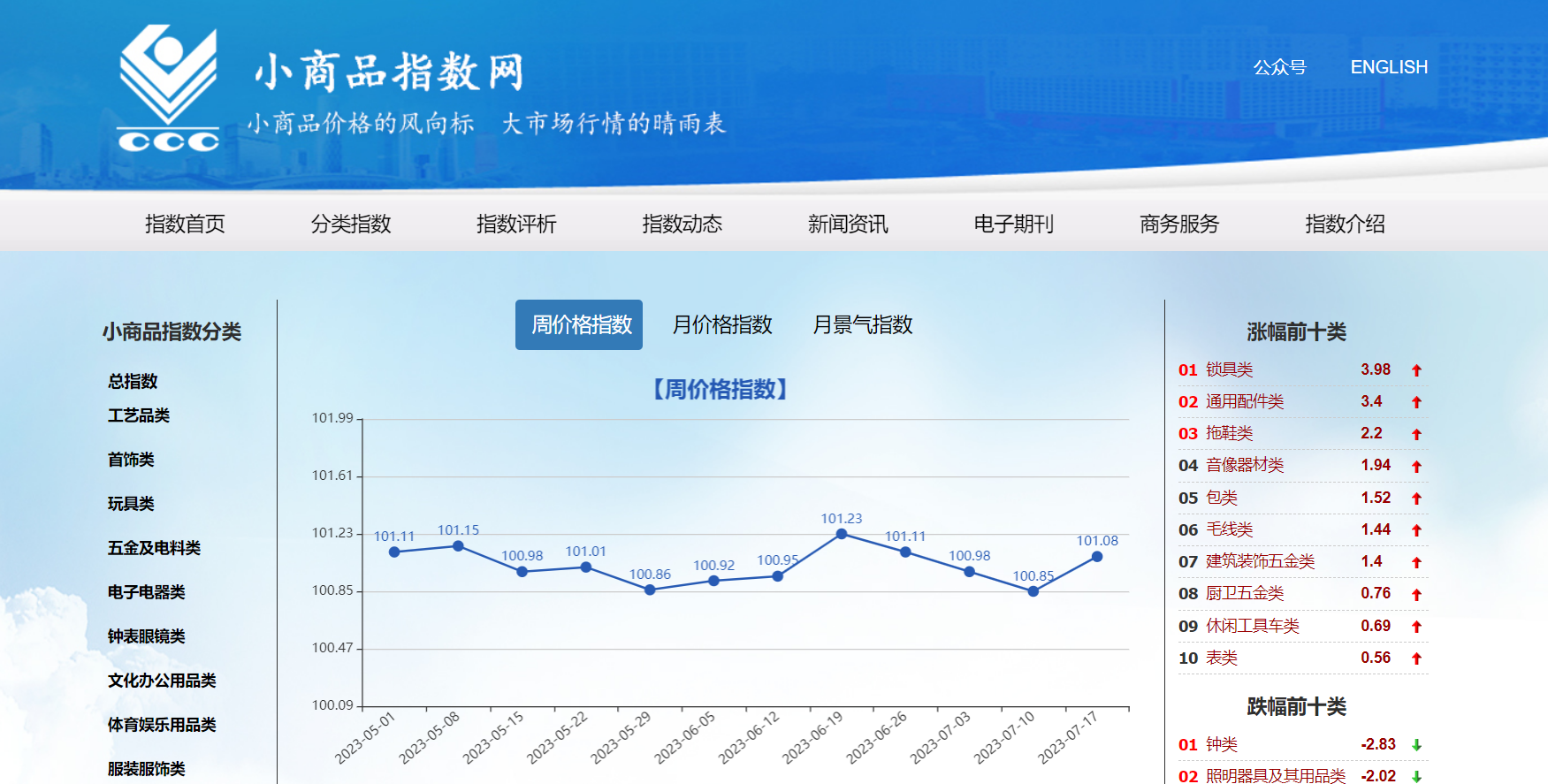Open the 五金及电料类 category
Image resolution: width=1548 pixels, height=784 pixels.
(154, 548)
